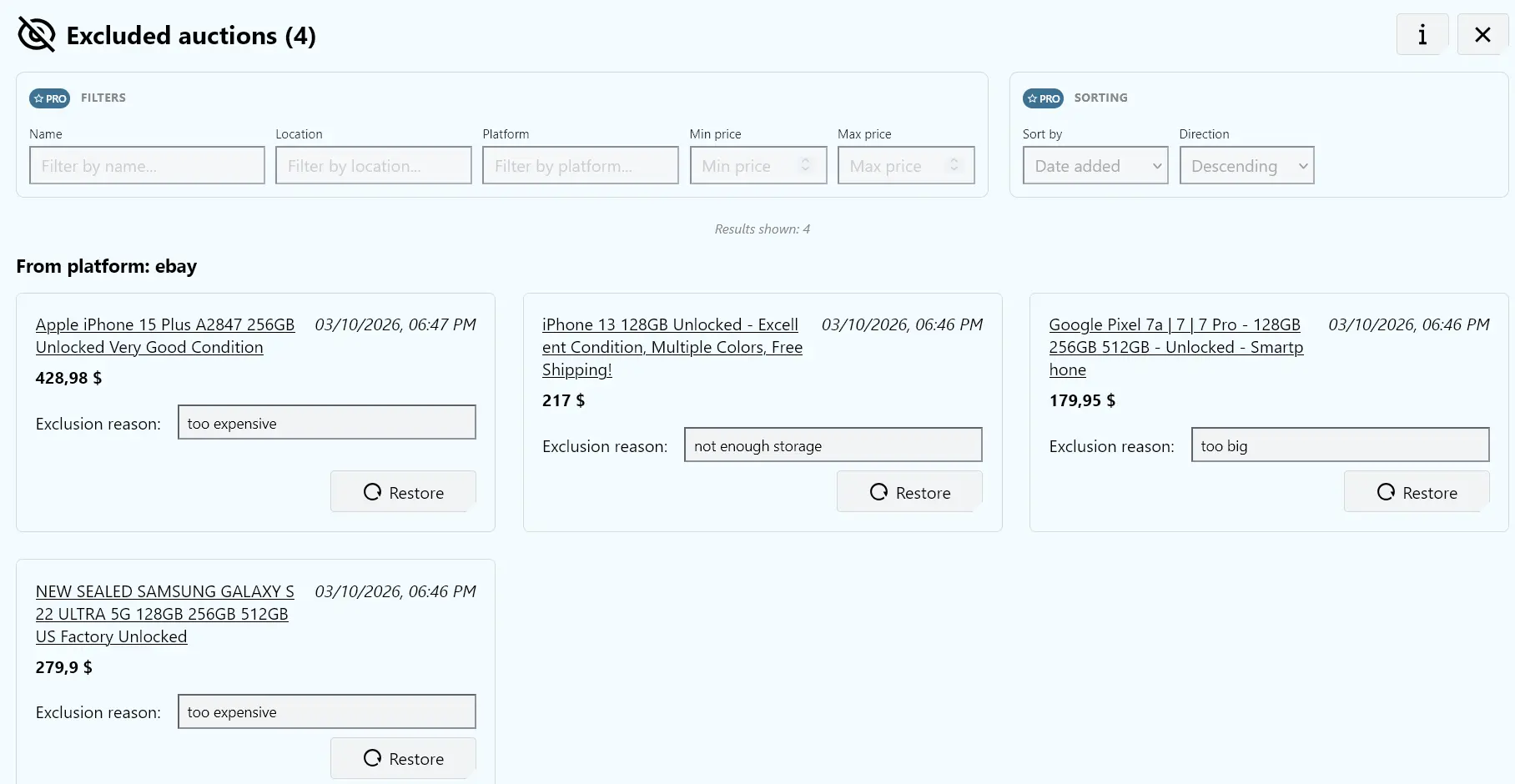
Task: Close the Excluded auctions dialog
Action: tap(1482, 34)
